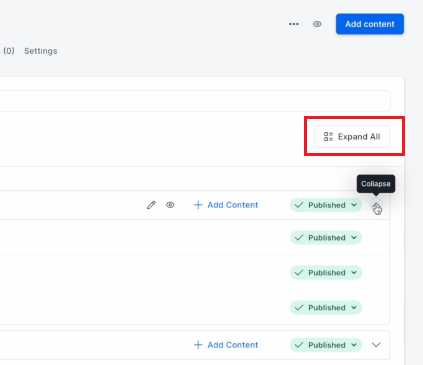This screenshot has width=423, height=365.
Task: Open the bottom section's Published dropdown
Action: (x=326, y=345)
